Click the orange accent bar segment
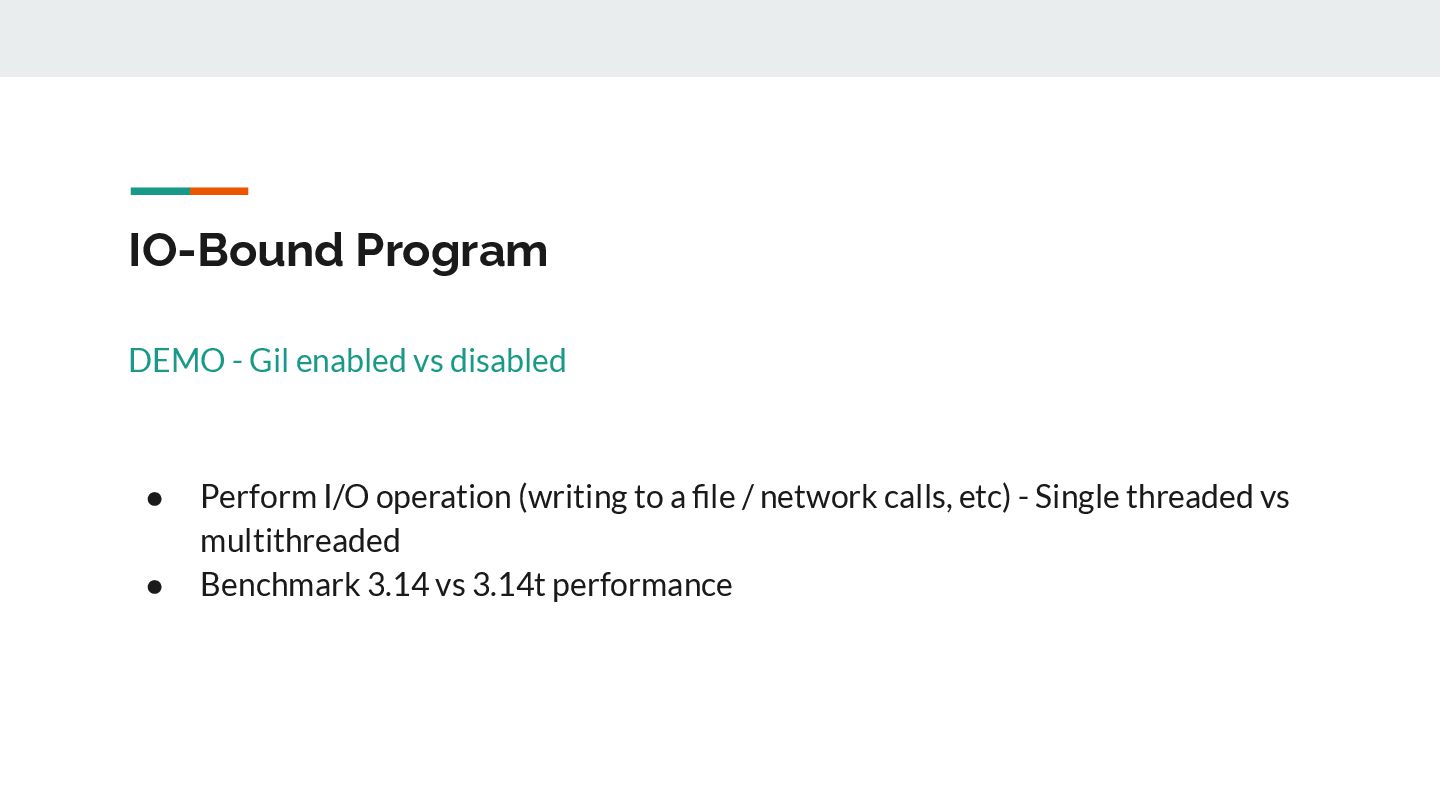This screenshot has width=1440, height=810. point(219,191)
